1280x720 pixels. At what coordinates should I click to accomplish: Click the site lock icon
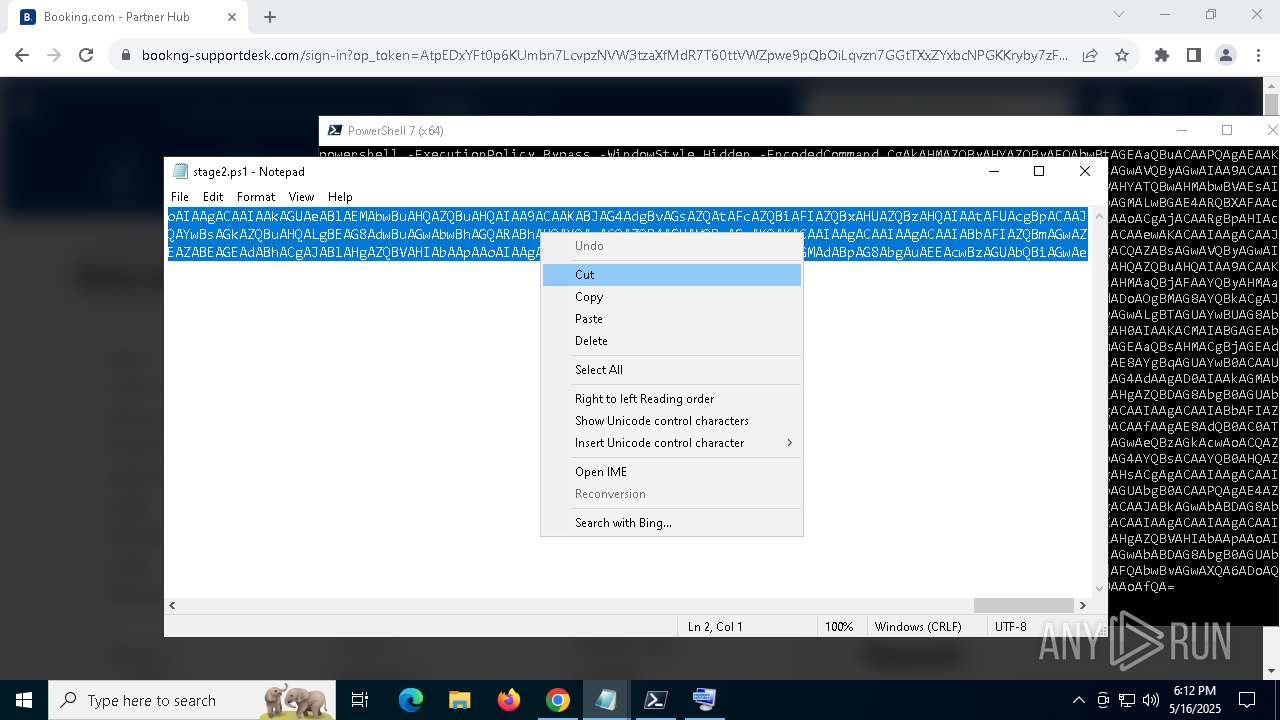(x=126, y=56)
